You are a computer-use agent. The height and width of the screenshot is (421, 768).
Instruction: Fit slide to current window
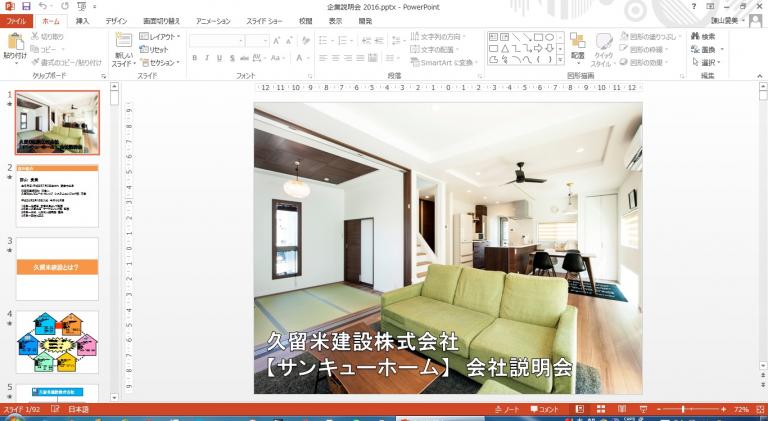click(760, 409)
